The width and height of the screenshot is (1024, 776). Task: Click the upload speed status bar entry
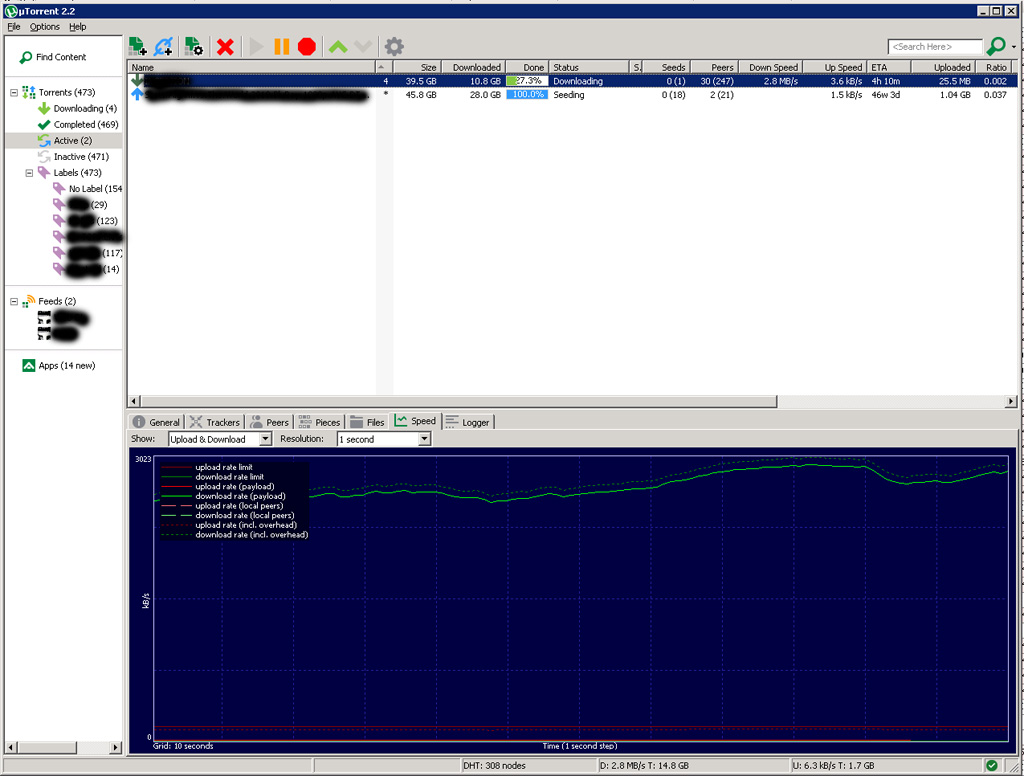834,766
